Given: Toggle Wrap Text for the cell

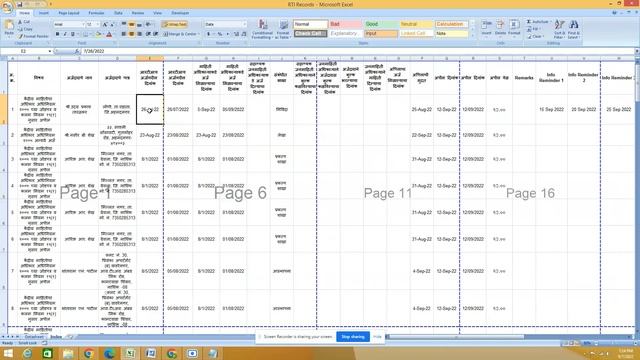Looking at the screenshot, I should (x=175, y=24).
